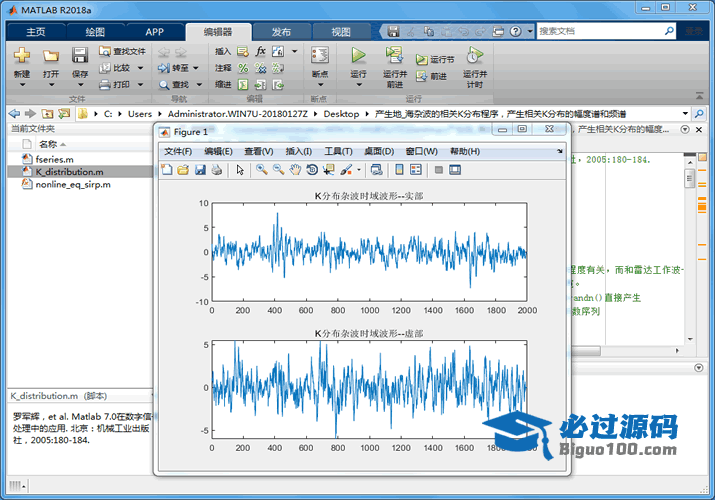The width and height of the screenshot is (715, 500).
Task: Open Figure 1 File (文件) menu
Action: (178, 151)
